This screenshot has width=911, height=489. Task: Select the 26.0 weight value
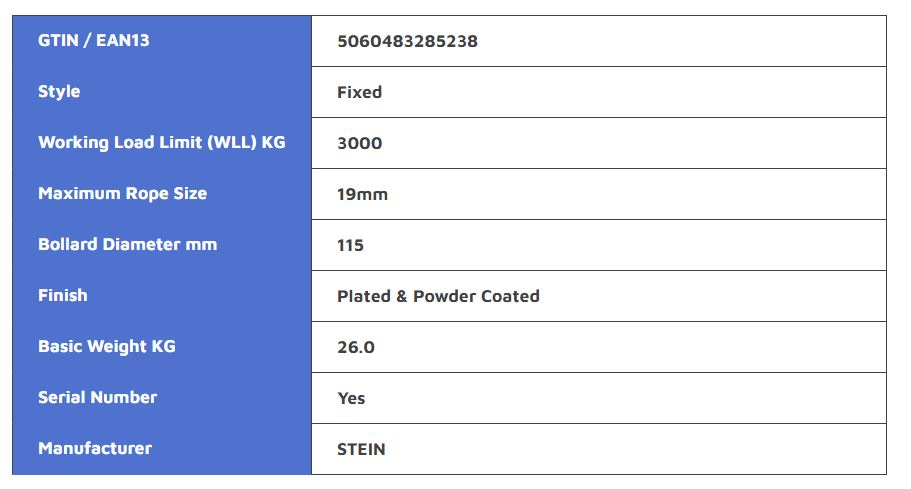coord(356,347)
